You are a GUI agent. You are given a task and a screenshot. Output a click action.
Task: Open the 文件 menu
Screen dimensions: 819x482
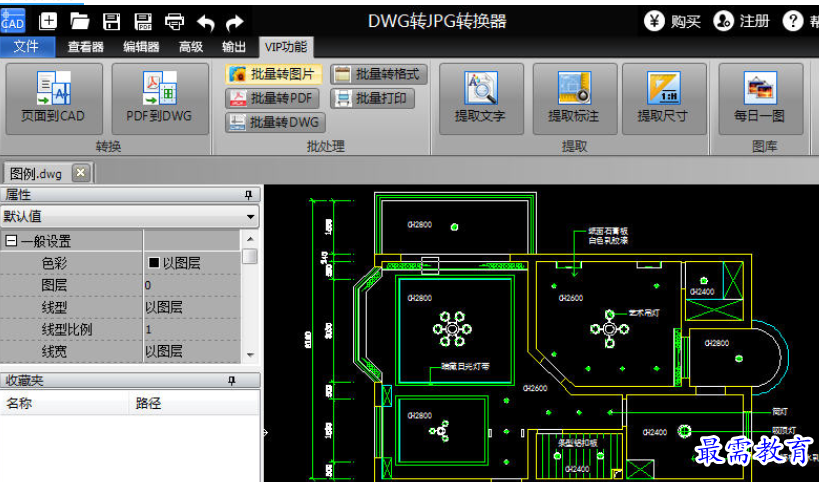click(27, 46)
